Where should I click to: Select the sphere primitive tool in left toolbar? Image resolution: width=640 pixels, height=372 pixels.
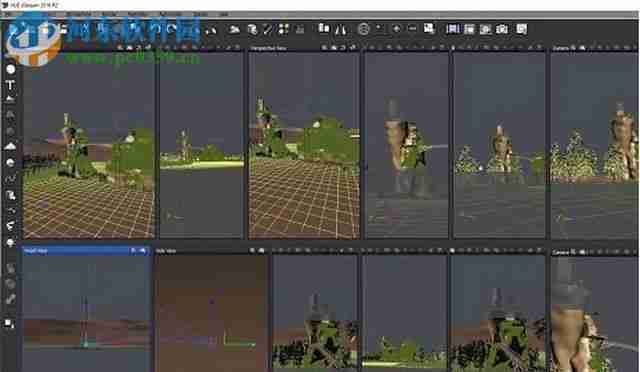click(11, 69)
